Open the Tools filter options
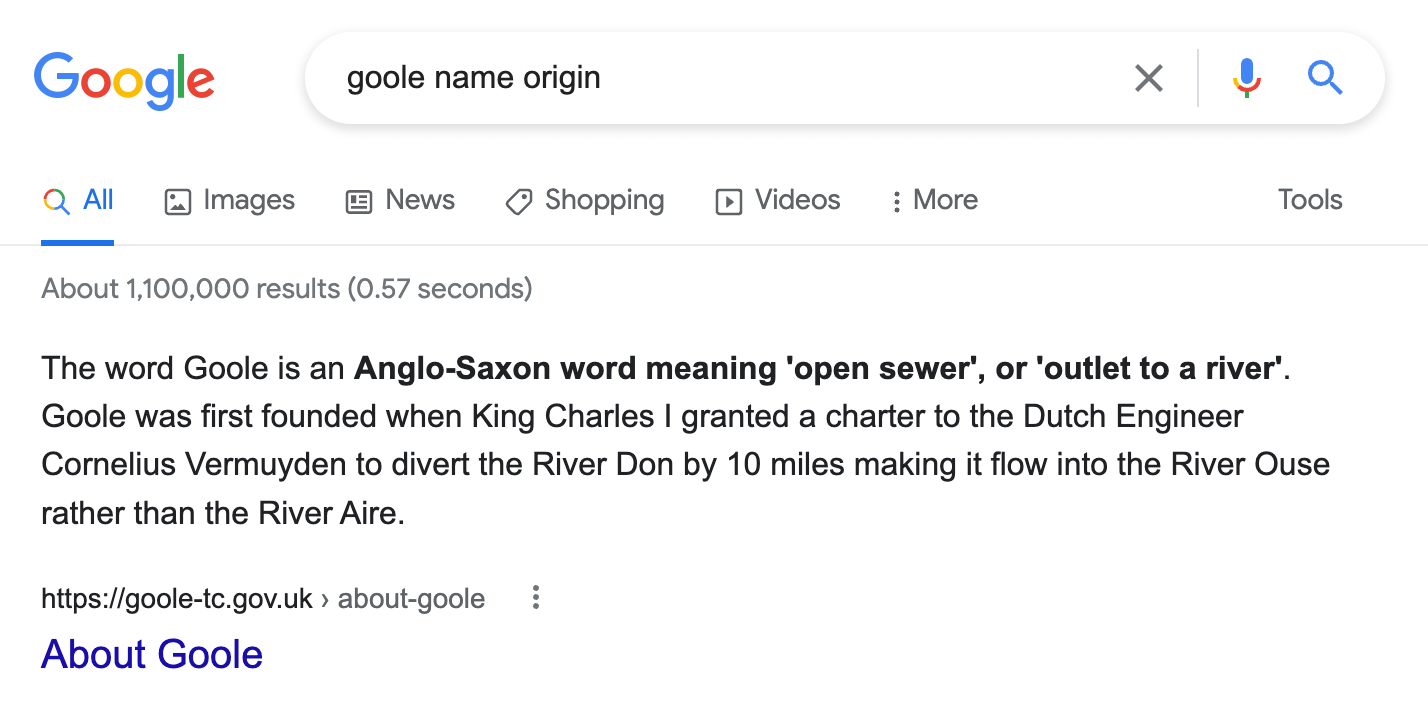1428x708 pixels. tap(1309, 200)
